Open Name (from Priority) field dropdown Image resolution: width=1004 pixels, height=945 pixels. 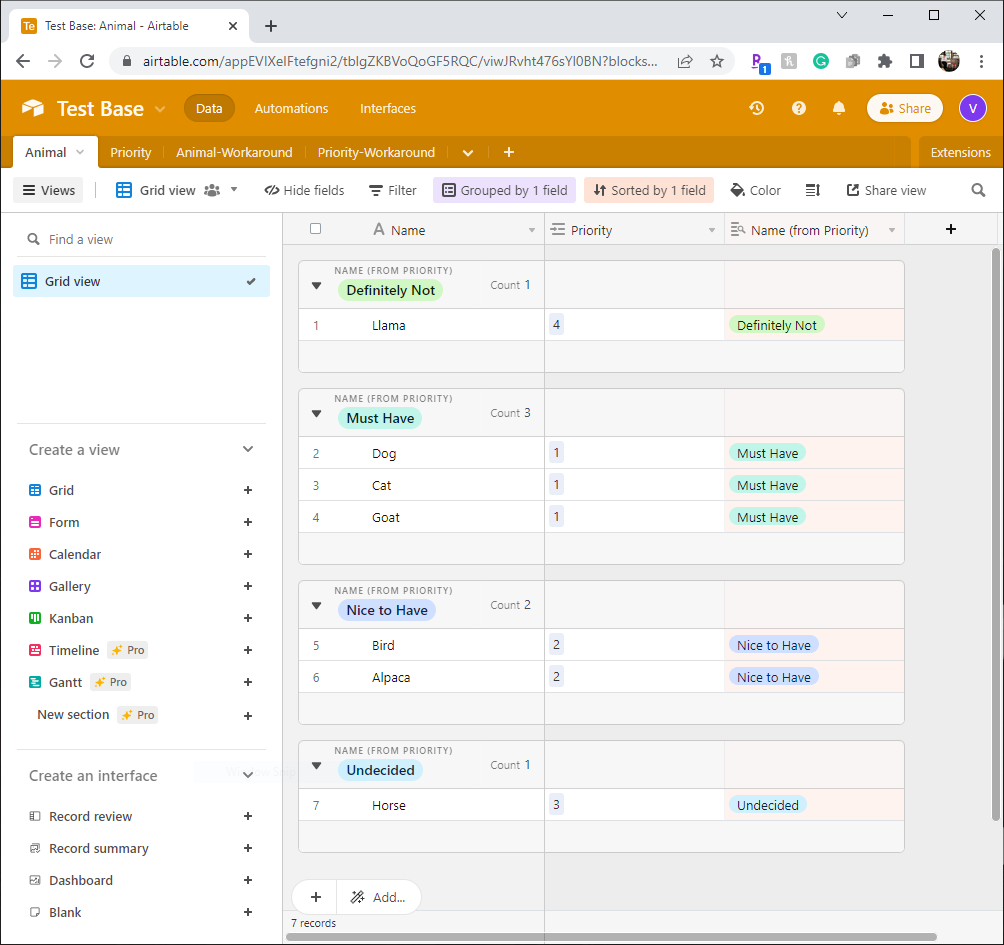[891, 230]
